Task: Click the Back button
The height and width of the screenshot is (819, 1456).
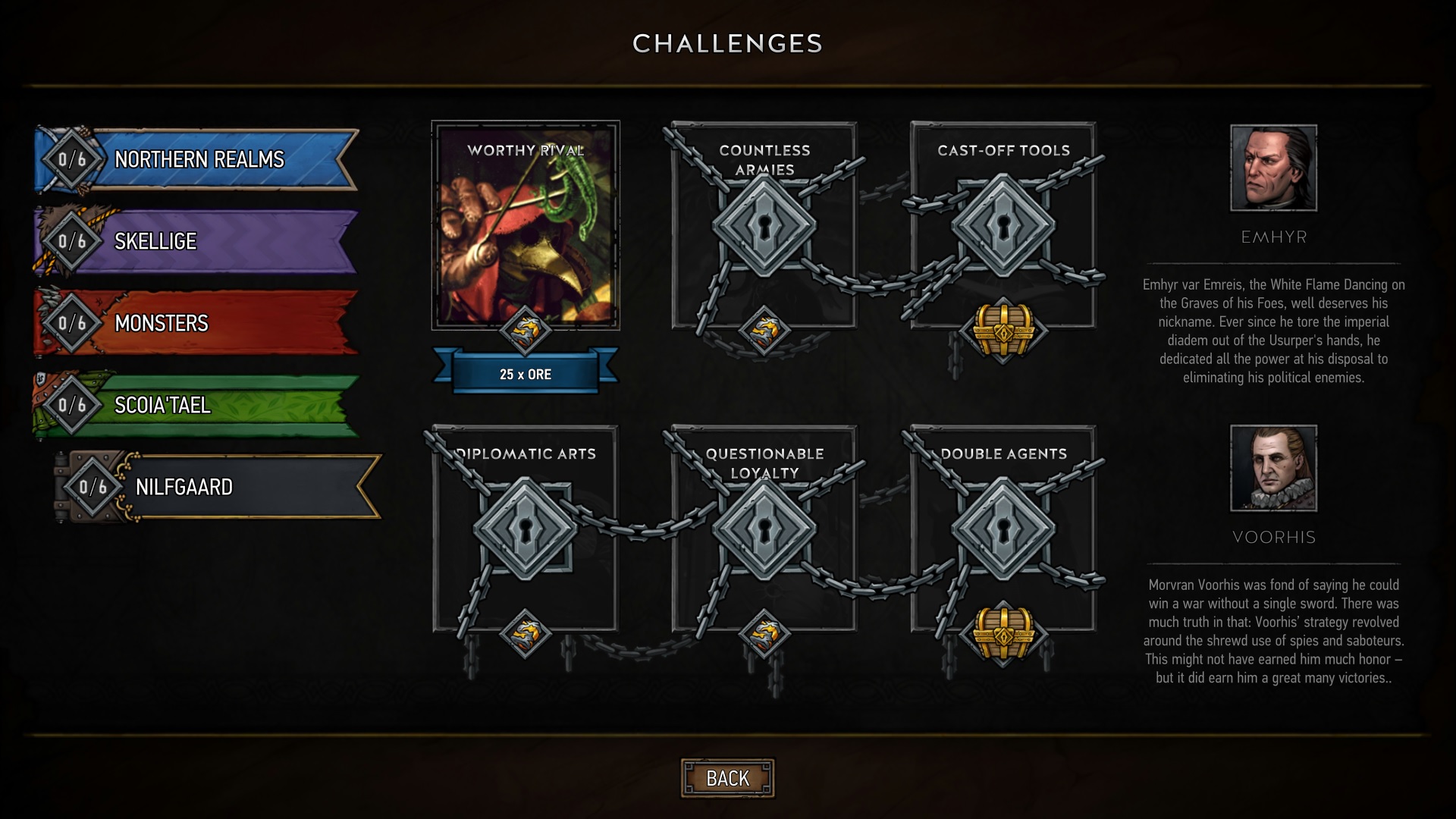Action: click(727, 778)
